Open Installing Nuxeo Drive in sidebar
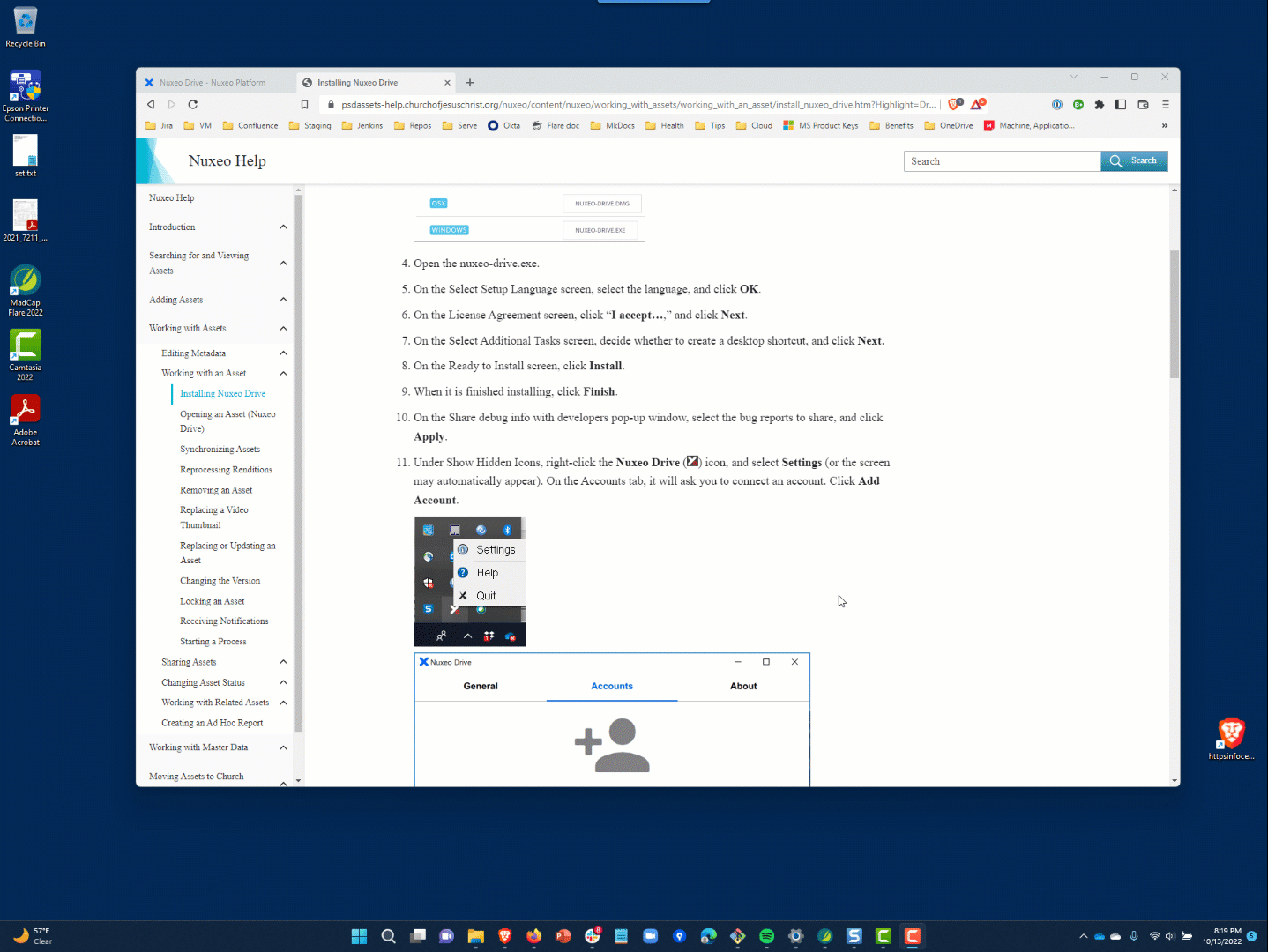 click(x=222, y=394)
